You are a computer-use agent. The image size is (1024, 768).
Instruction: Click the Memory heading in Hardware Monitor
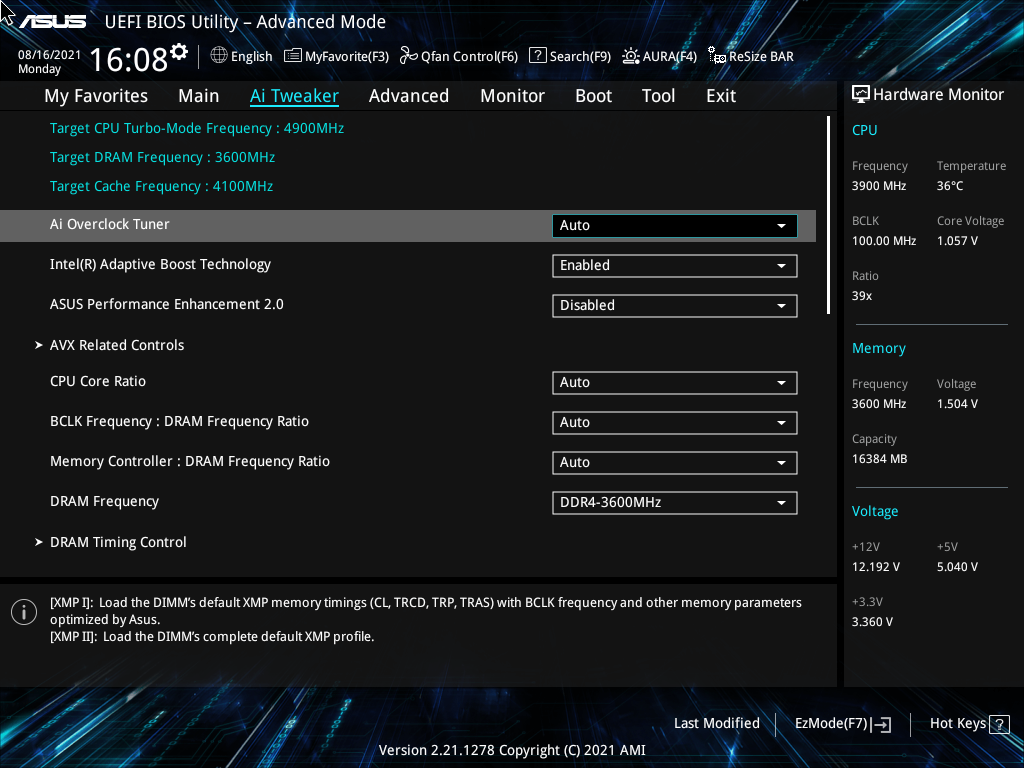pos(878,349)
